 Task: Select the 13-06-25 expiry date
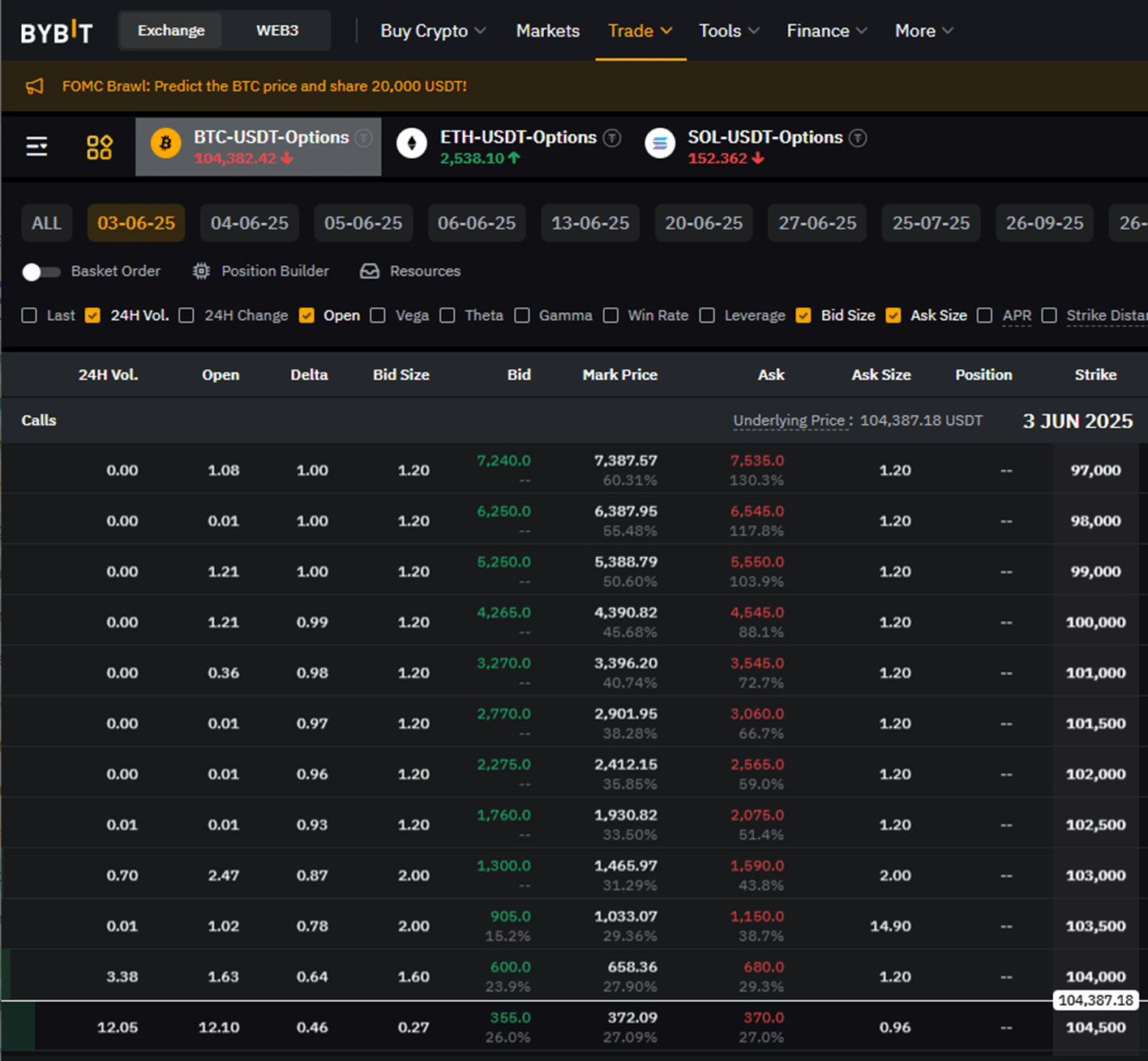pos(590,223)
